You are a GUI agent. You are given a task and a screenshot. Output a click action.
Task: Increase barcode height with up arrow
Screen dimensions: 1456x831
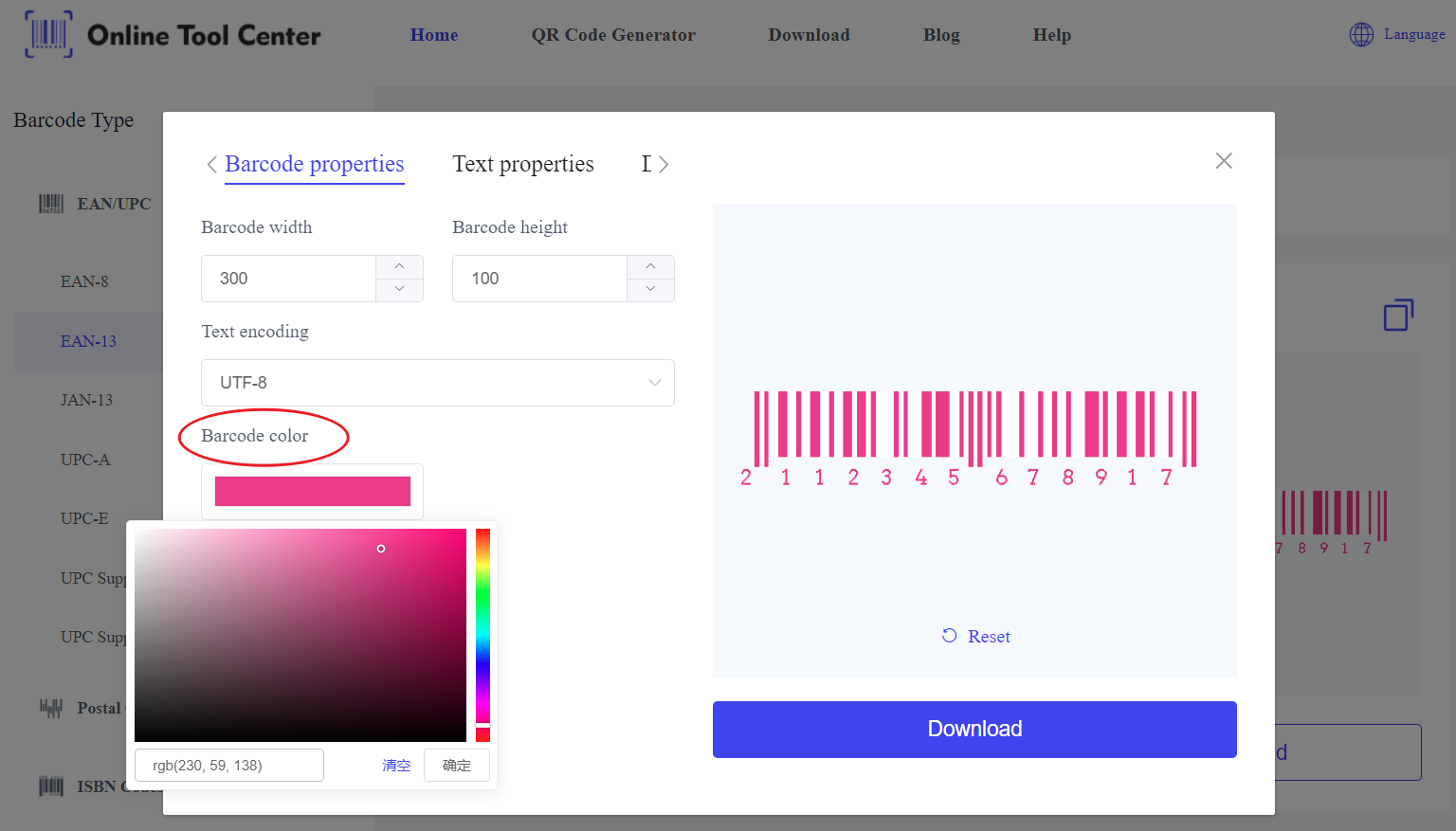point(650,266)
